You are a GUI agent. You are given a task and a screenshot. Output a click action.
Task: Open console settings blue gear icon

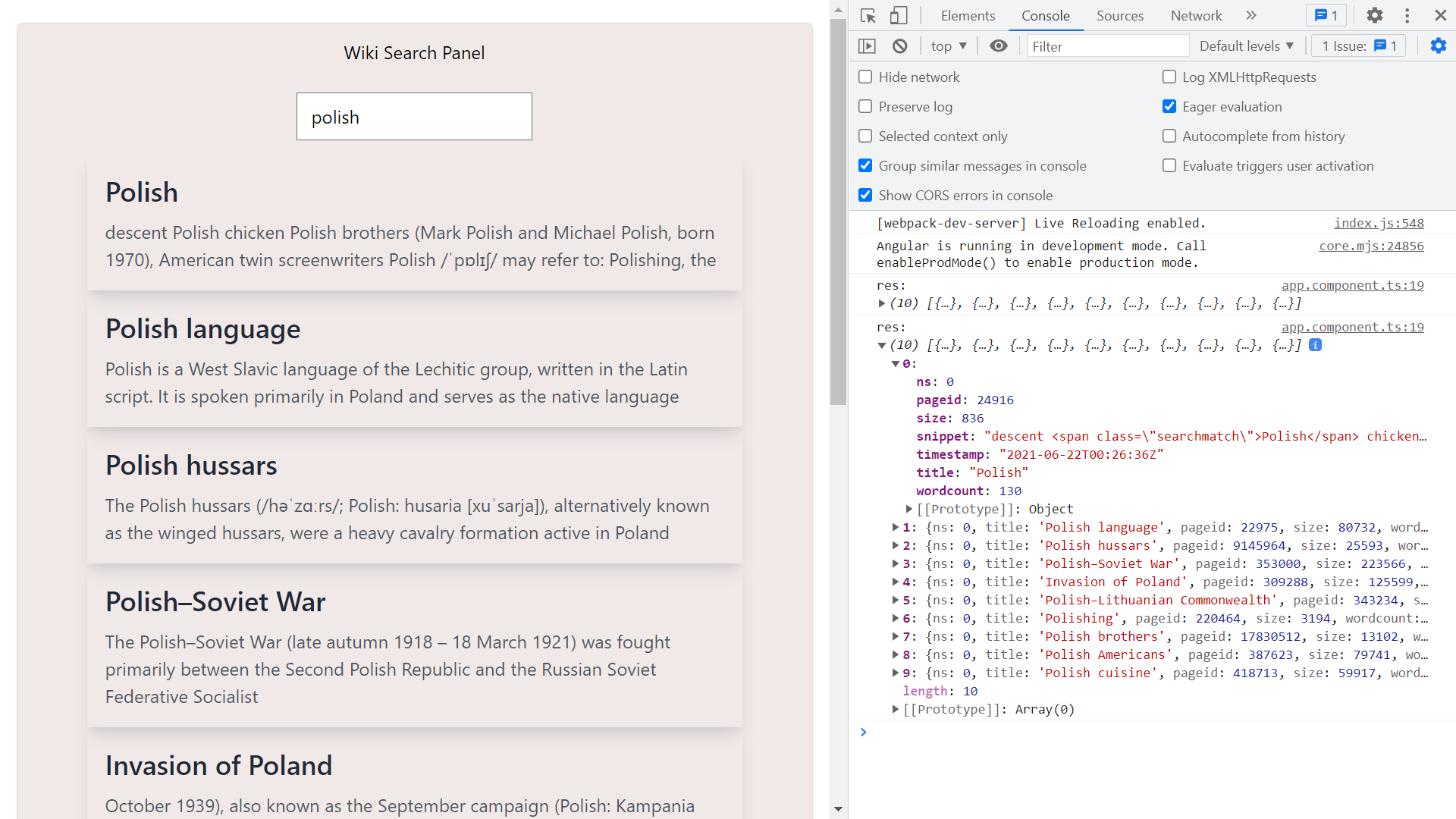coord(1438,46)
